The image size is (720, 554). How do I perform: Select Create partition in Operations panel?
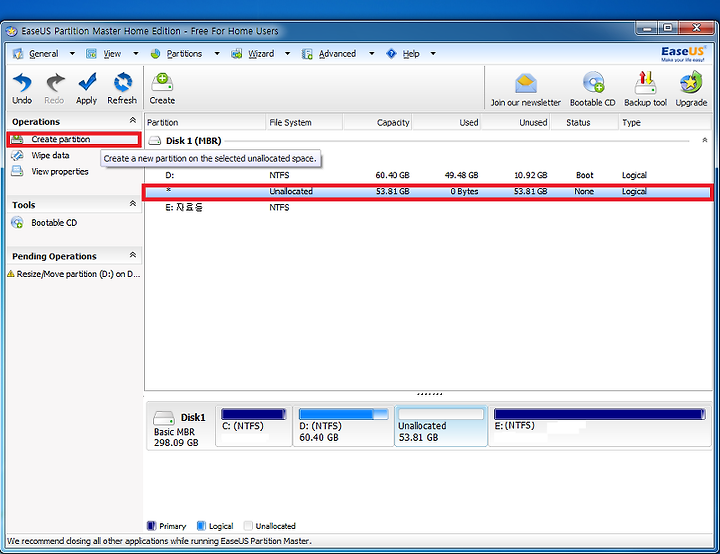tap(74, 139)
